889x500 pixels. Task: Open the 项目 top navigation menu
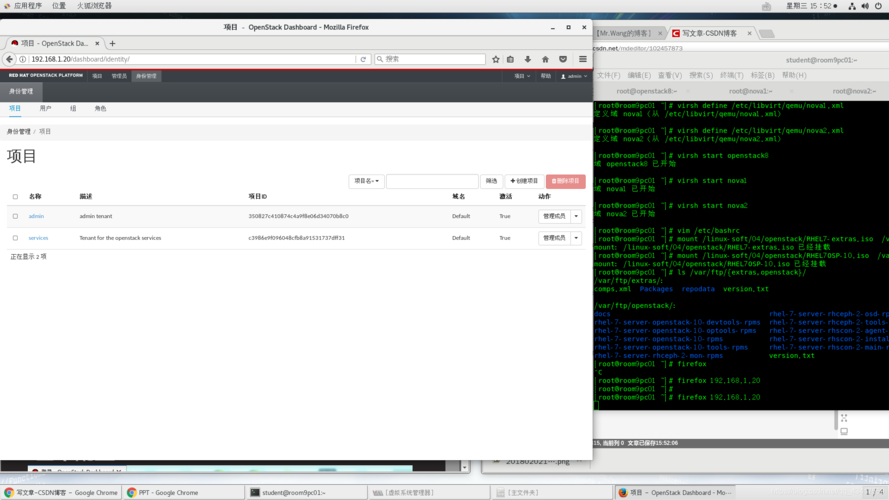pos(97,76)
